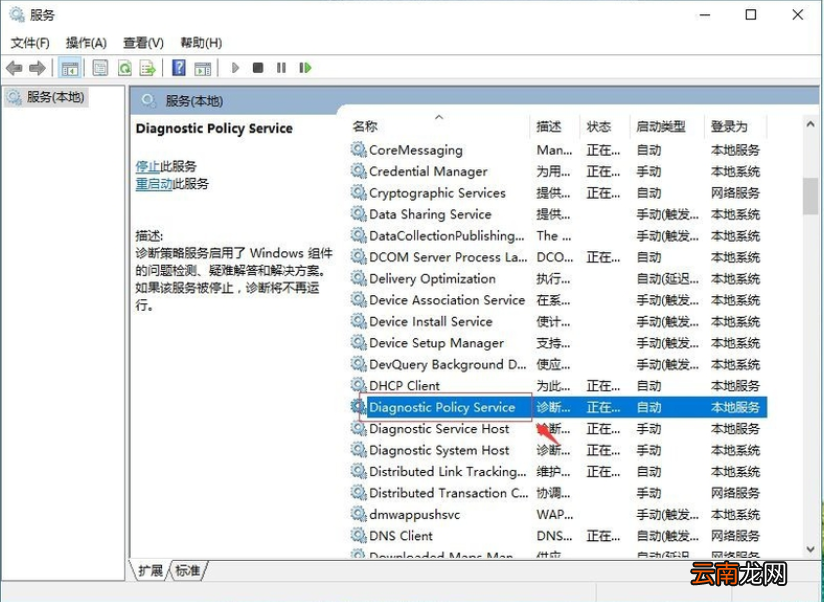824x602 pixels.
Task: Select 服务(本地) in the left tree
Action: click(46, 97)
